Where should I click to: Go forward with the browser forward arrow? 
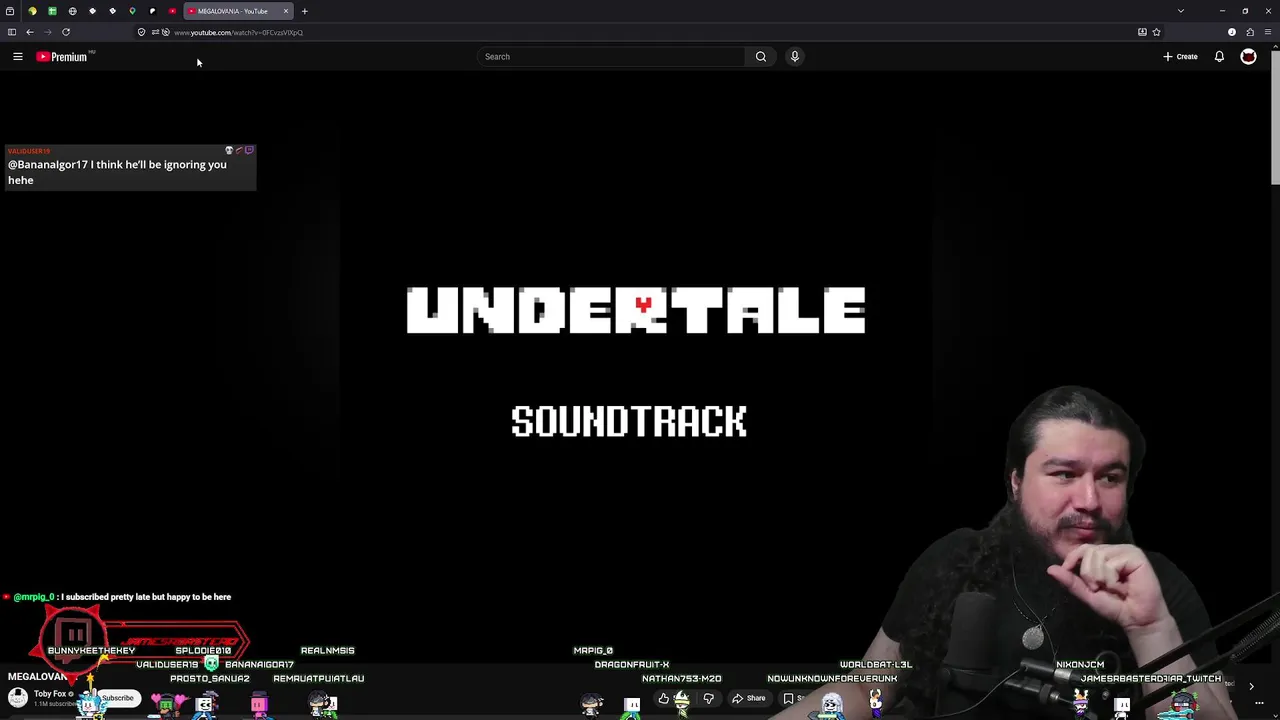[47, 32]
